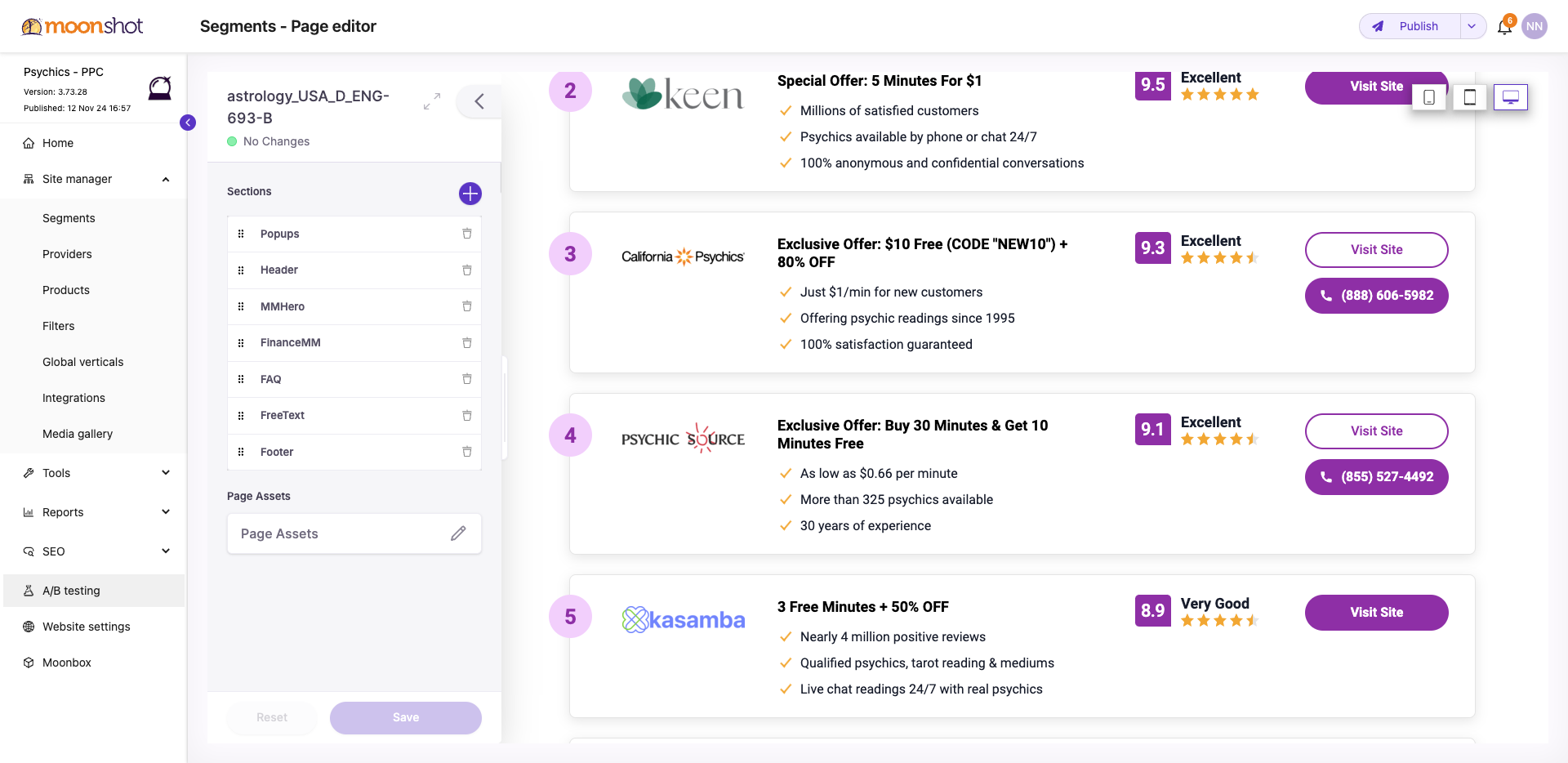Screen dimensions: 1568x763
Task: Click Visit Site for Keen
Action: pos(1376,87)
